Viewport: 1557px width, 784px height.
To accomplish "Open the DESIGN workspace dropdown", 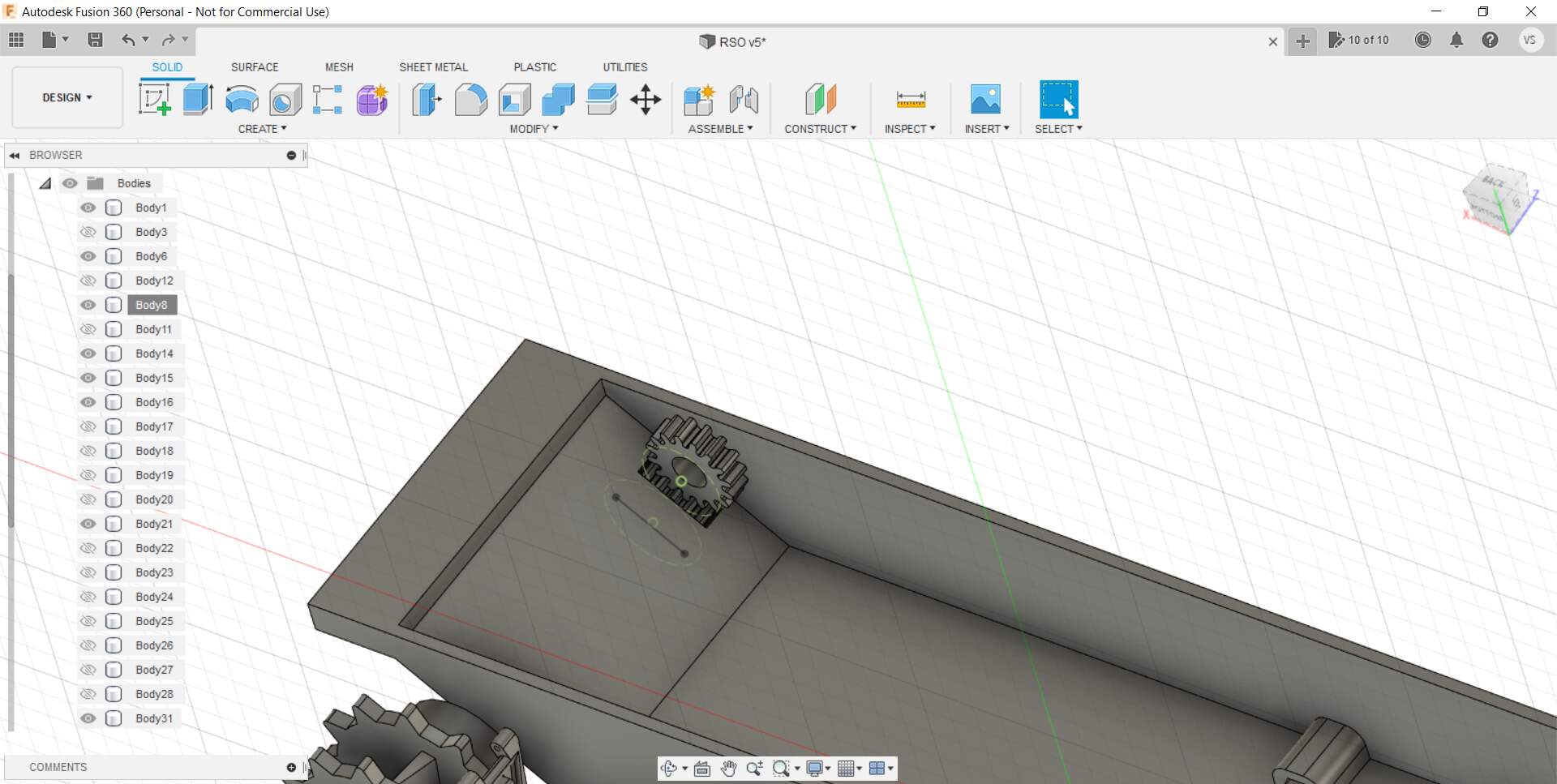I will coord(67,97).
